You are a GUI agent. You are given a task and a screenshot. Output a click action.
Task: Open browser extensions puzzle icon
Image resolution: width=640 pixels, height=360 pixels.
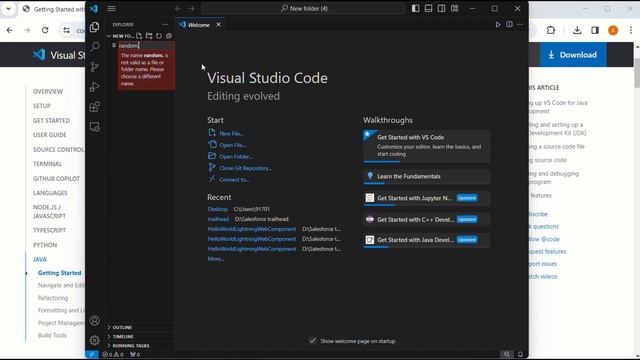551,30
